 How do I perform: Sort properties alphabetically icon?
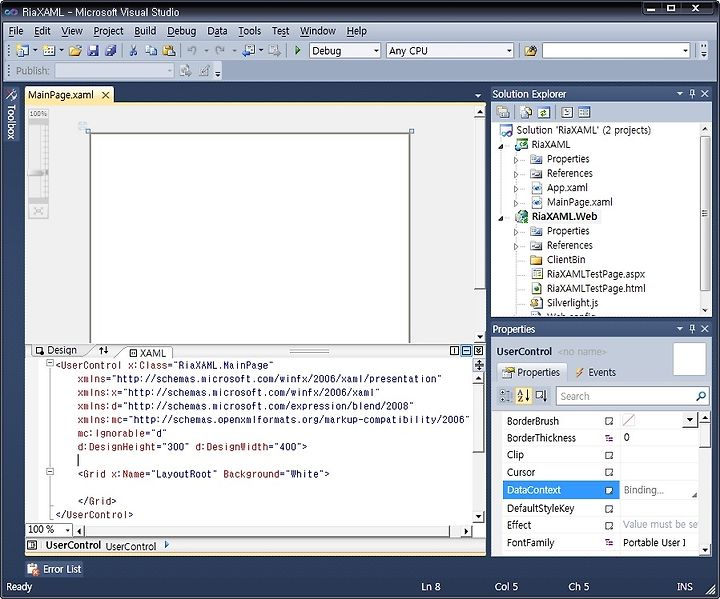523,396
